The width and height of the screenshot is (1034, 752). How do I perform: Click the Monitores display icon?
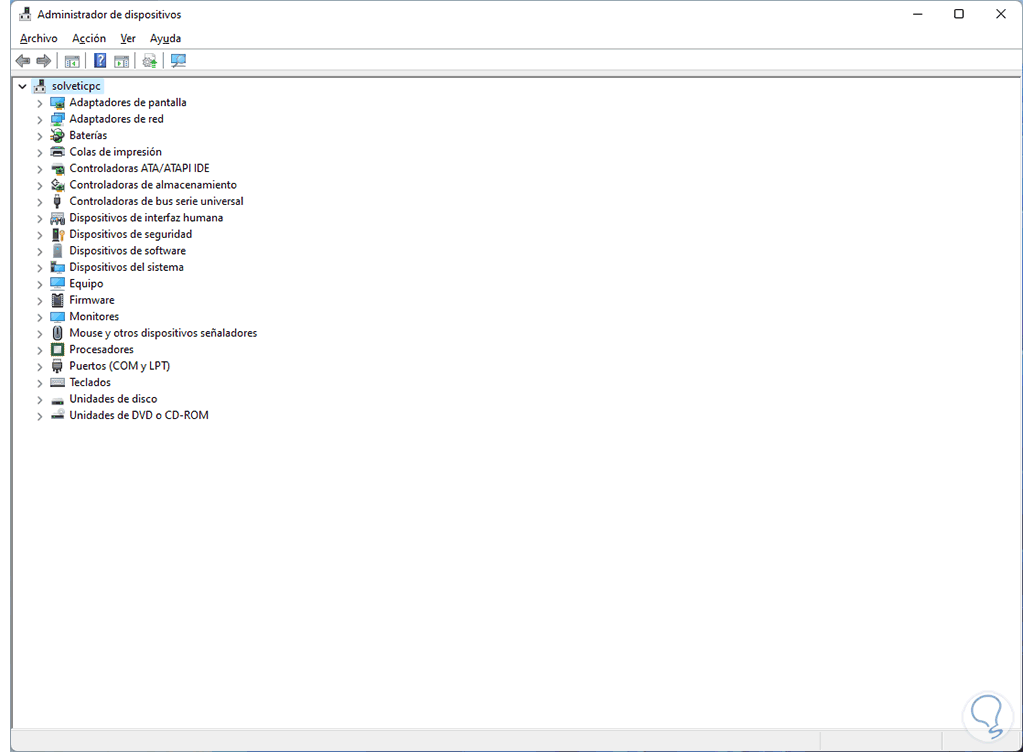point(57,317)
